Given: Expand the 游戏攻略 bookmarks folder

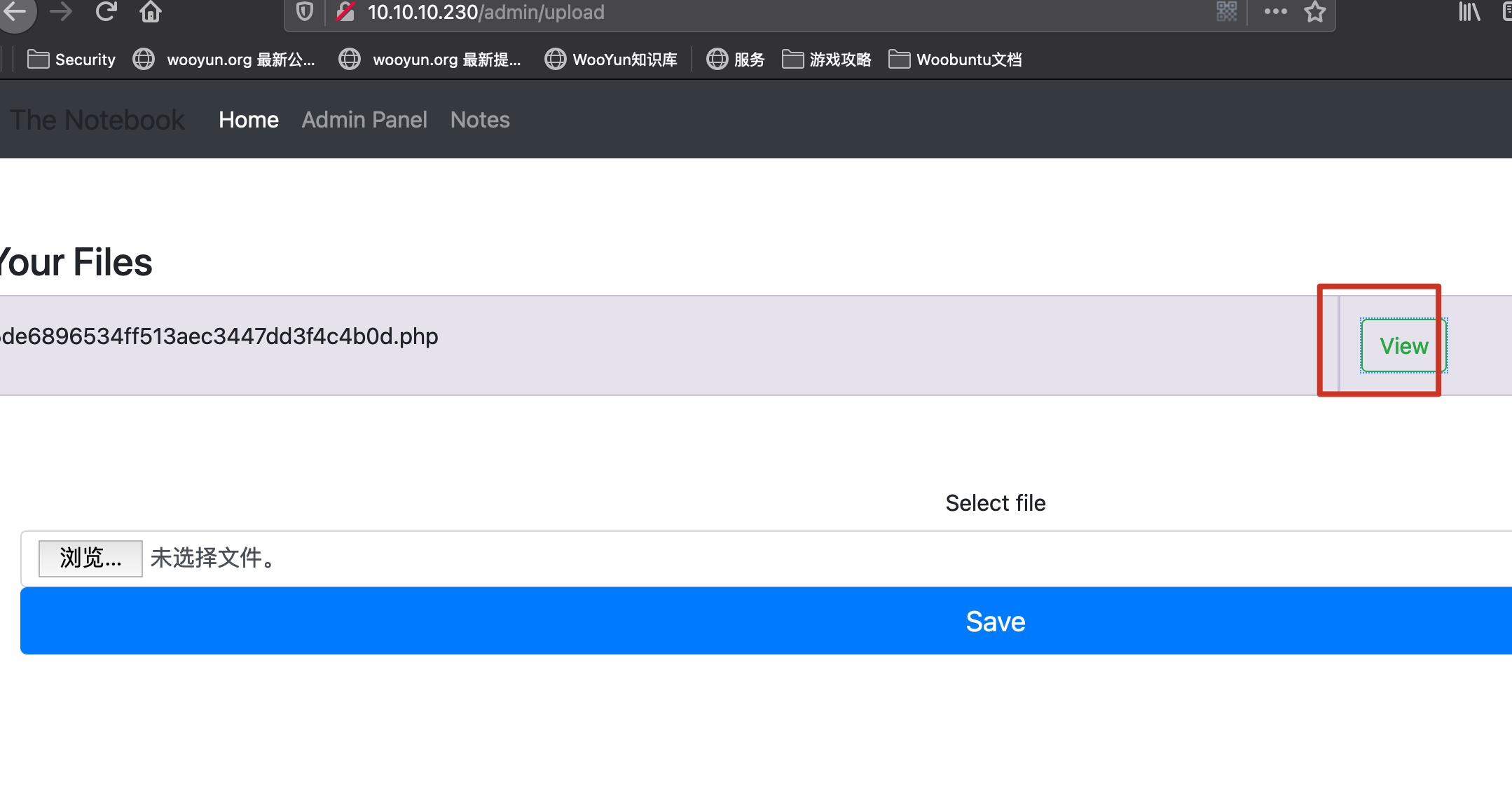Looking at the screenshot, I should (827, 60).
